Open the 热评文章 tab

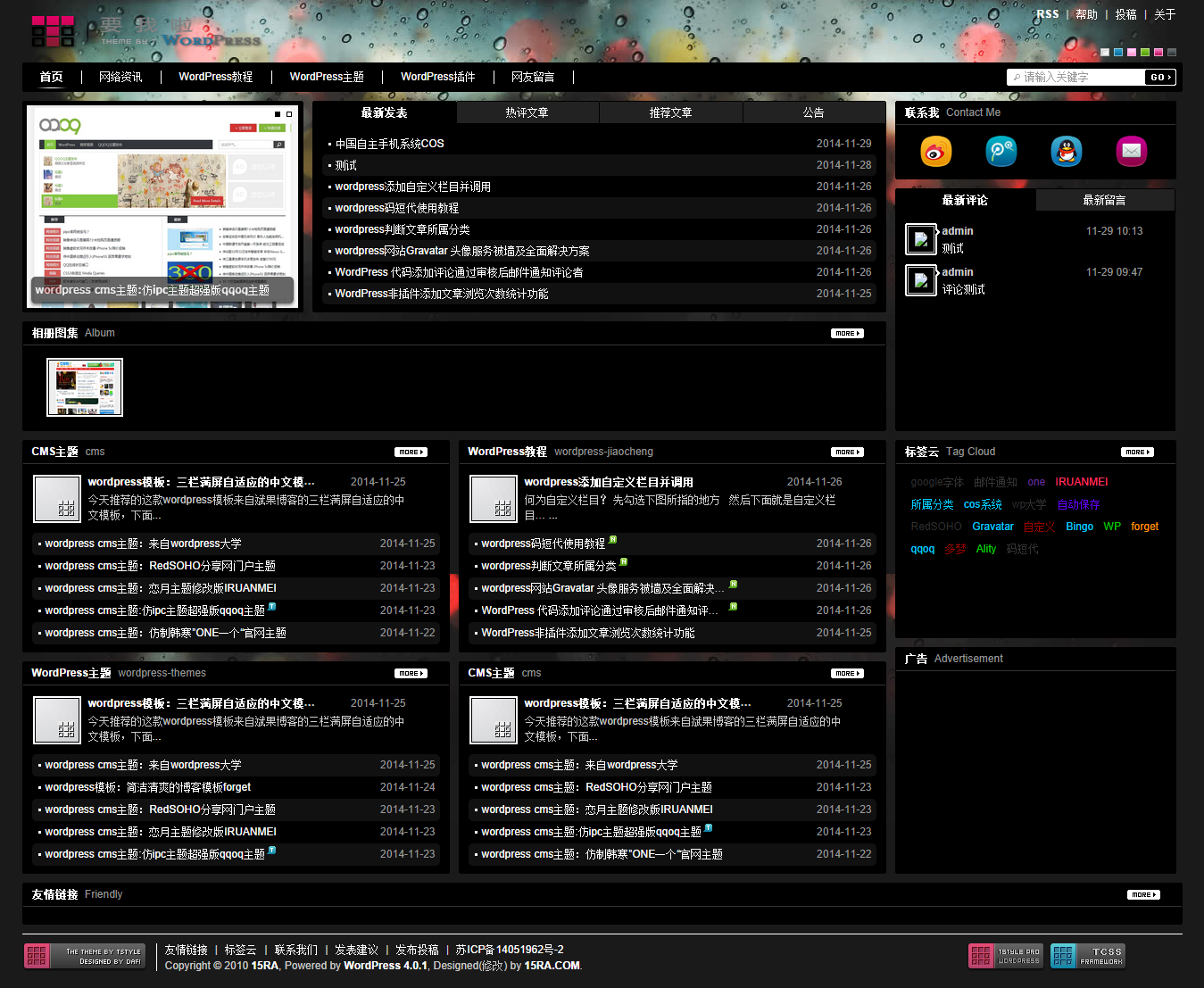[527, 113]
